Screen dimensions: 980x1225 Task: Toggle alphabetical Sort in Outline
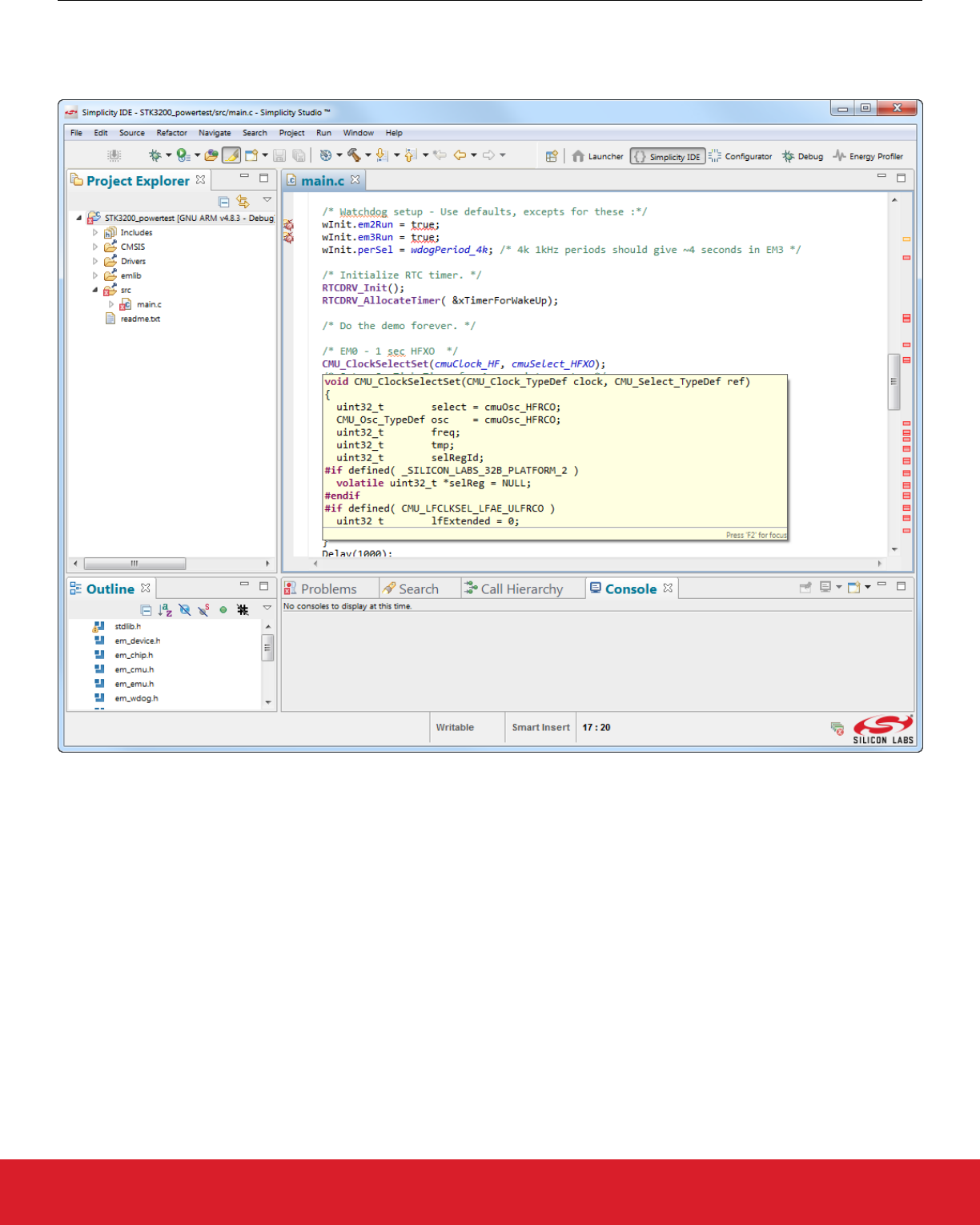coord(165,610)
